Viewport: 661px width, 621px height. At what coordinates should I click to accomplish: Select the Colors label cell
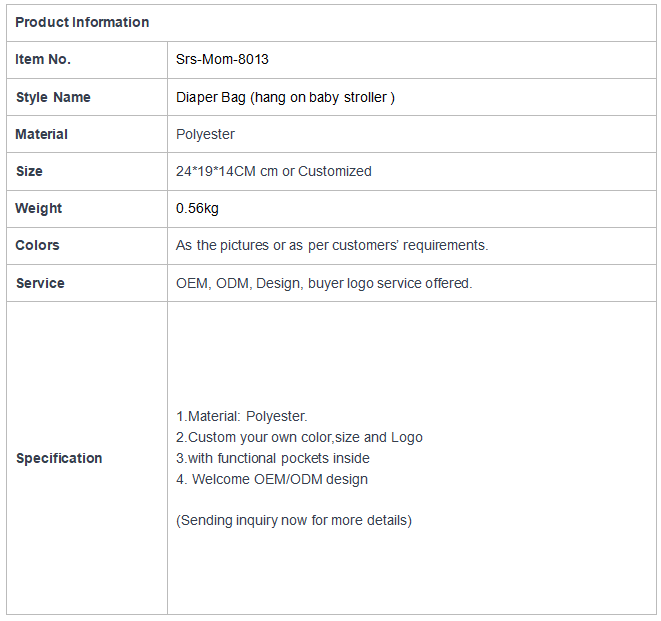pos(87,246)
